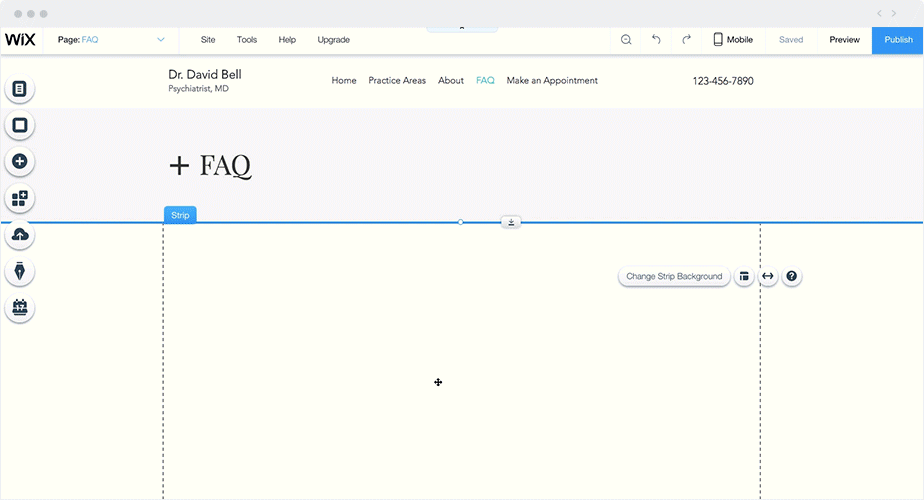Click the strip Stretch arrows icon
Viewport: 924px width, 500px height.
point(768,276)
